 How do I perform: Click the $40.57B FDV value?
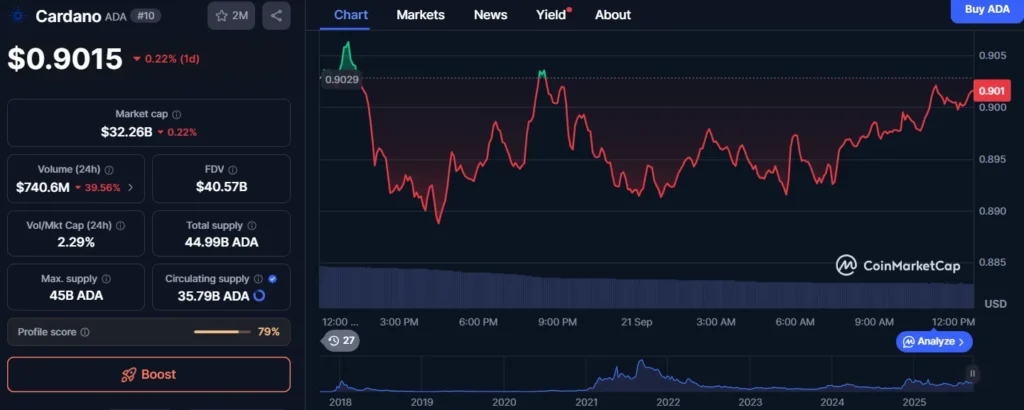(x=221, y=187)
